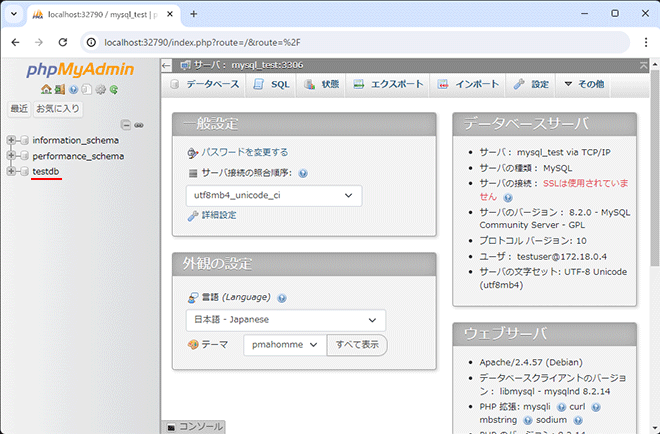Click the browser address bar URL
Viewport: 660px width, 434px height.
pos(202,43)
